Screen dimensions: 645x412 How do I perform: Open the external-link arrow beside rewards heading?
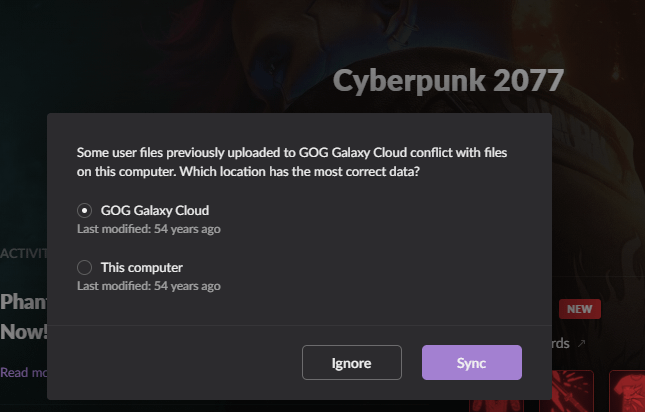tap(581, 343)
